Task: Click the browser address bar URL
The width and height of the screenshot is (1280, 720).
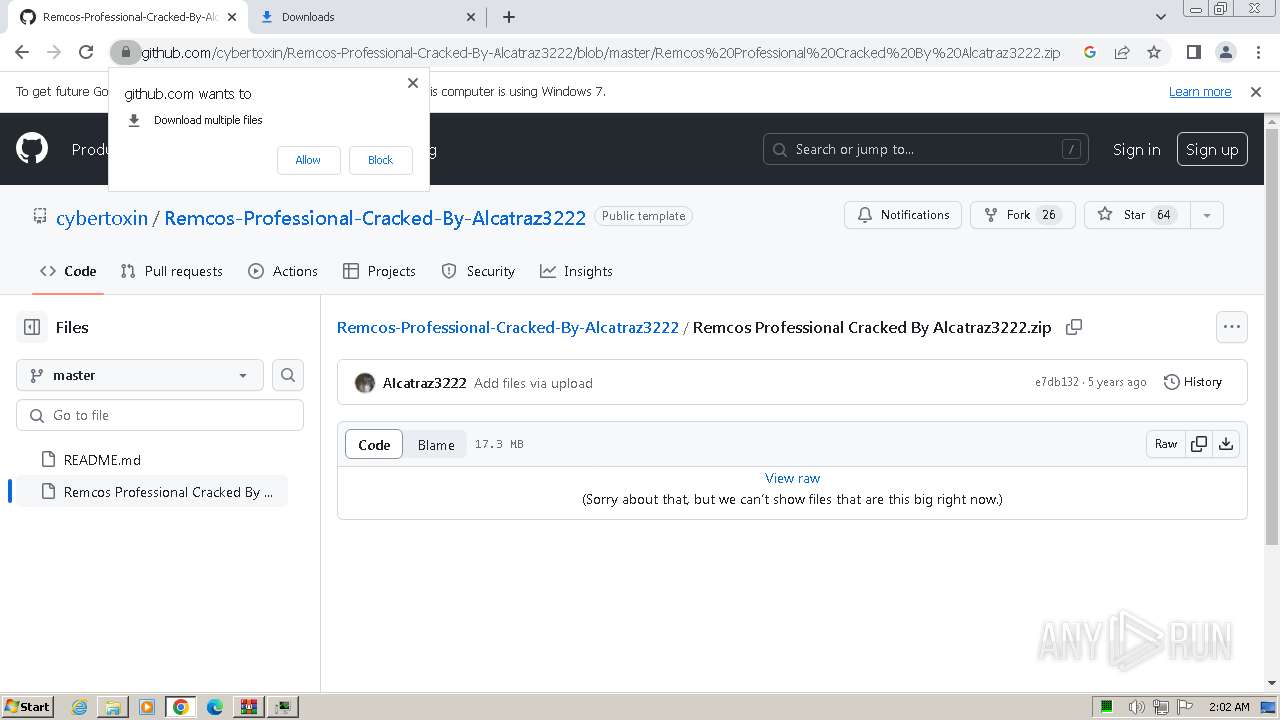Action: (600, 53)
